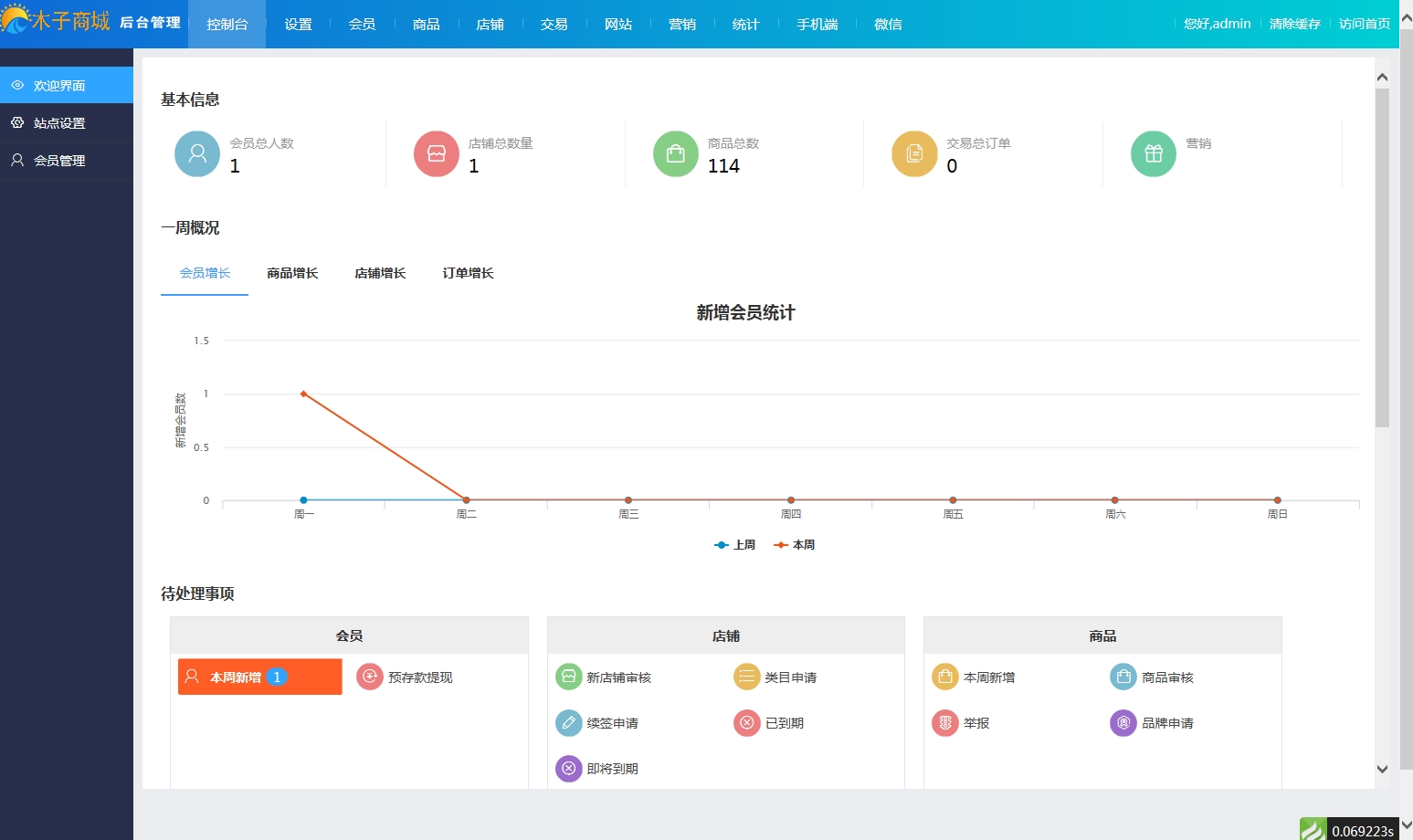Click the green shopping bag product icon
The image size is (1413, 840).
click(676, 154)
